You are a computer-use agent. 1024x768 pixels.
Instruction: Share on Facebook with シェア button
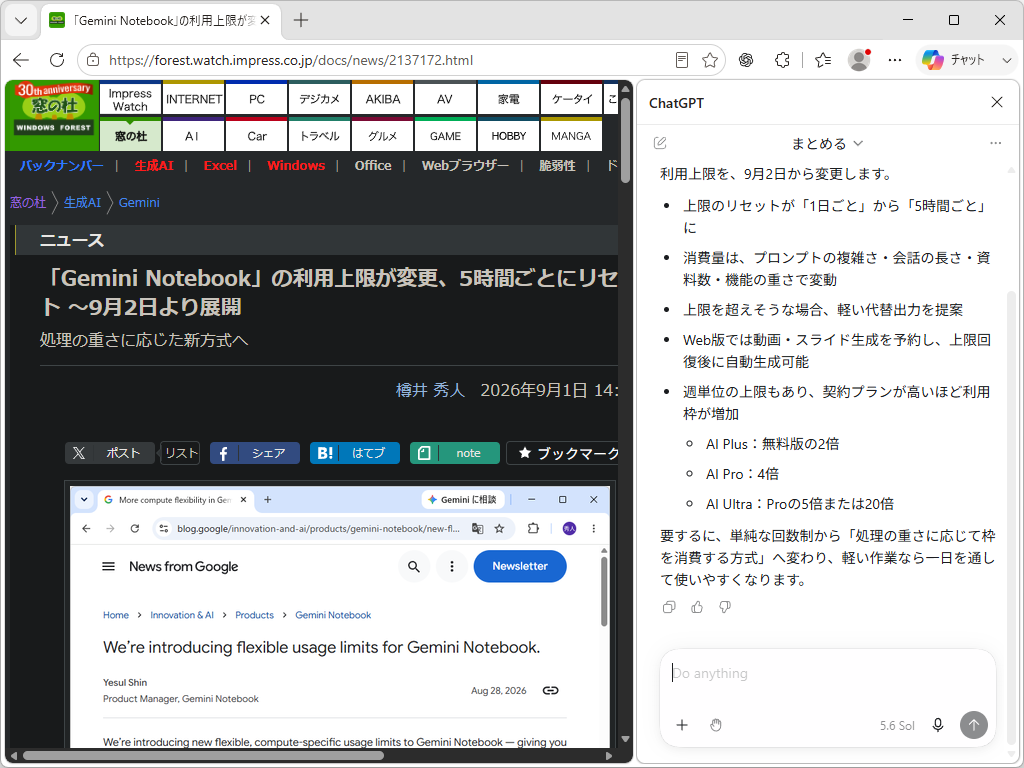[x=255, y=453]
